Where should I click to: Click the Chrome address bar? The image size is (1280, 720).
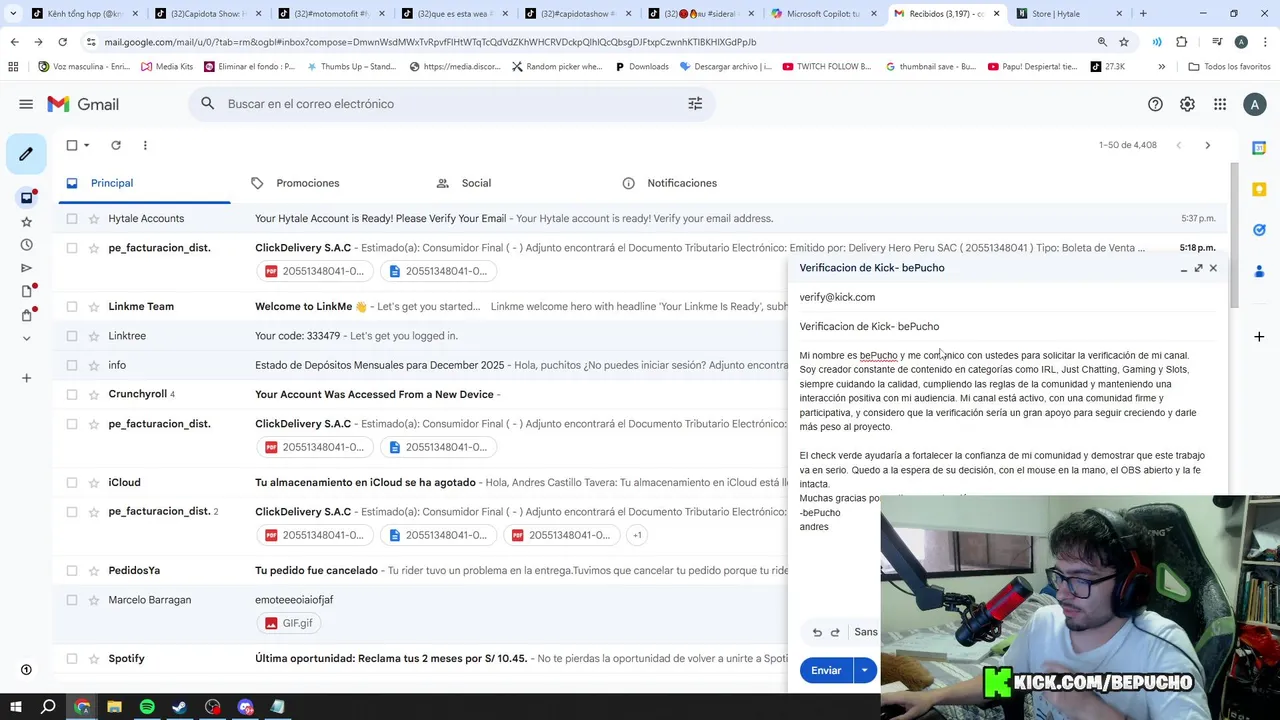pyautogui.click(x=590, y=42)
